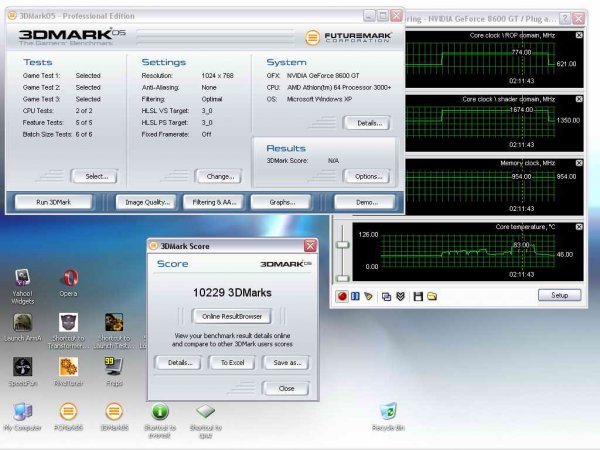Image resolution: width=600 pixels, height=450 pixels.
Task: Select the SpeedFan desktop icon
Action: click(23, 372)
